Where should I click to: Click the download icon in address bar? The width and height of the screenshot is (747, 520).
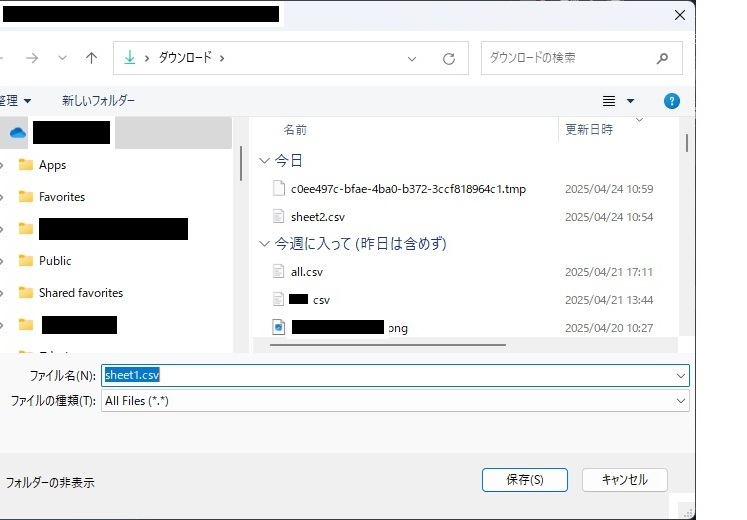click(x=129, y=58)
